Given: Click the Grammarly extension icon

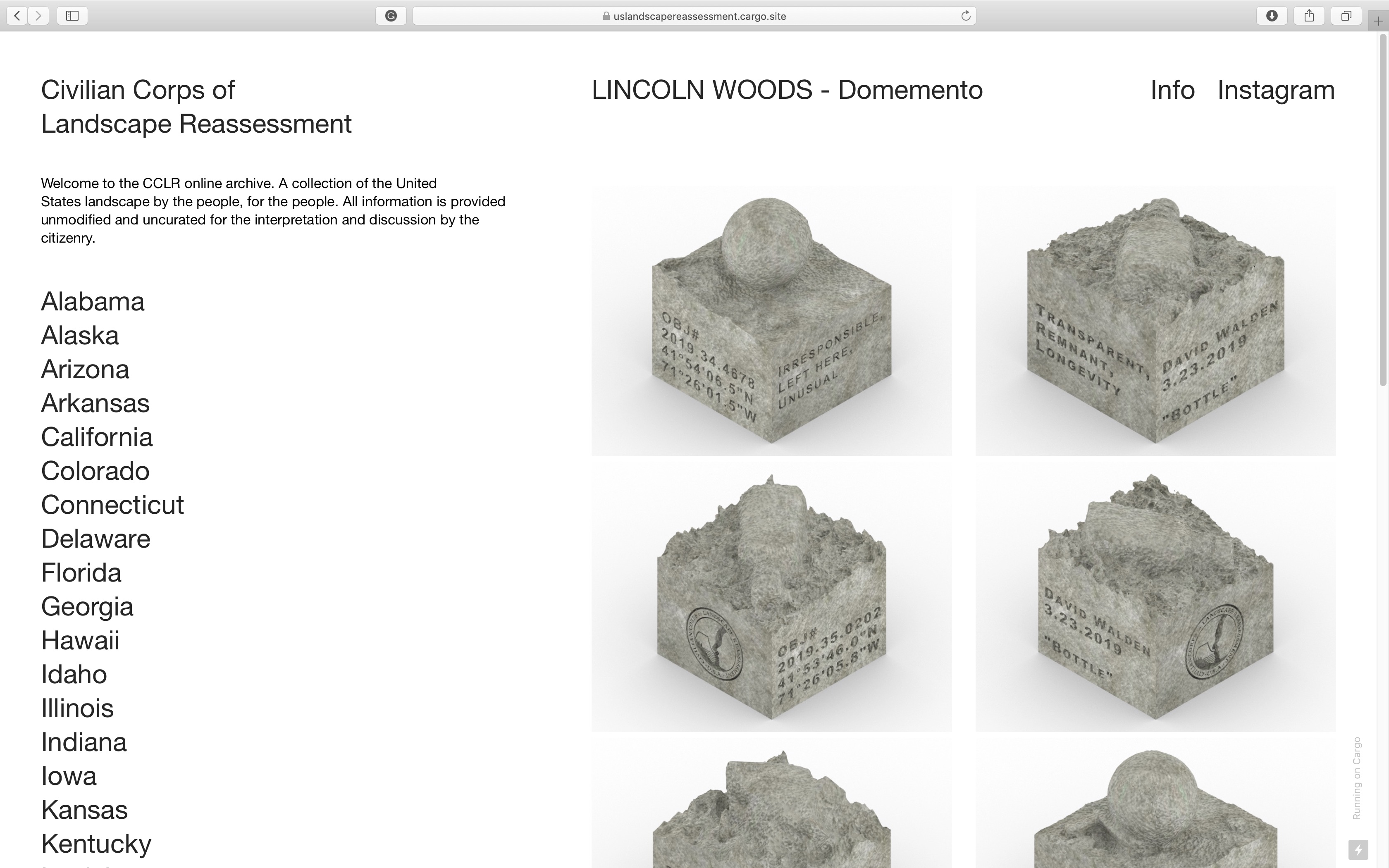Looking at the screenshot, I should (x=391, y=16).
